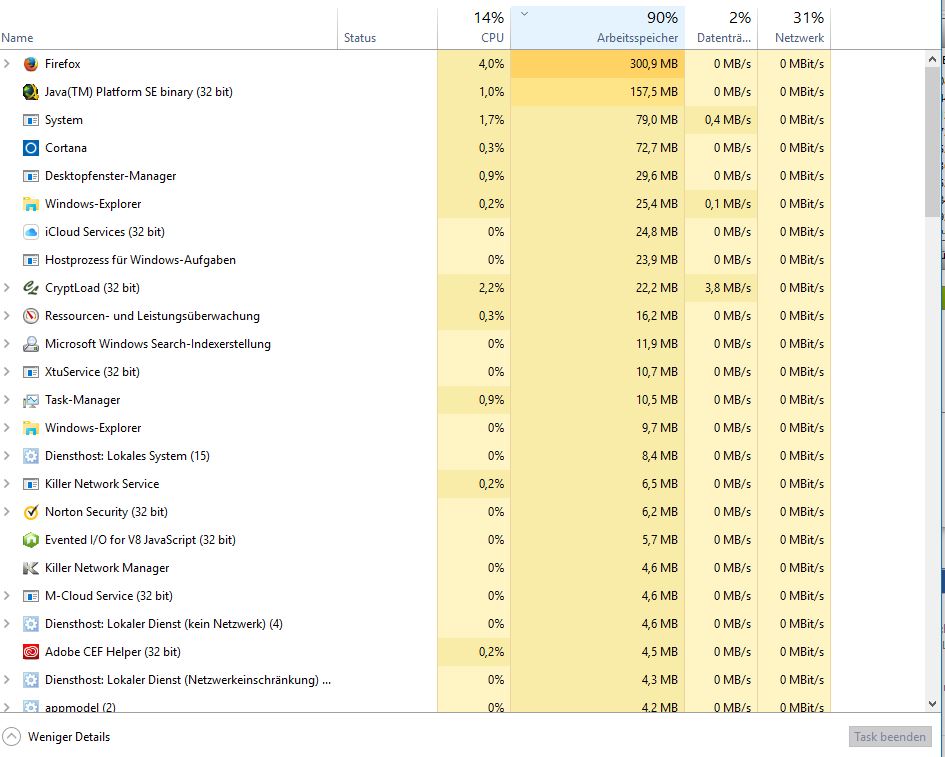Click the folder icon of Windows-Explorer using 25,4 MB
The height and width of the screenshot is (757, 945).
click(31, 204)
